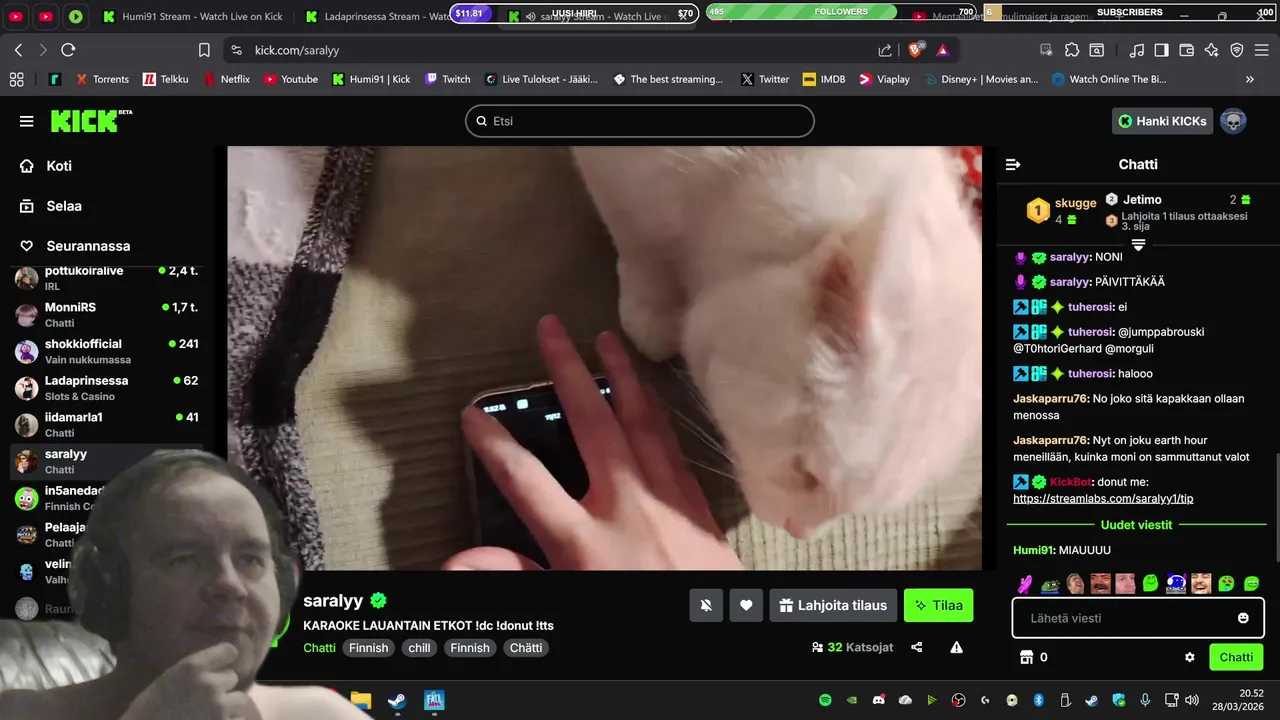Click the Hanki KICKs button

click(1162, 121)
